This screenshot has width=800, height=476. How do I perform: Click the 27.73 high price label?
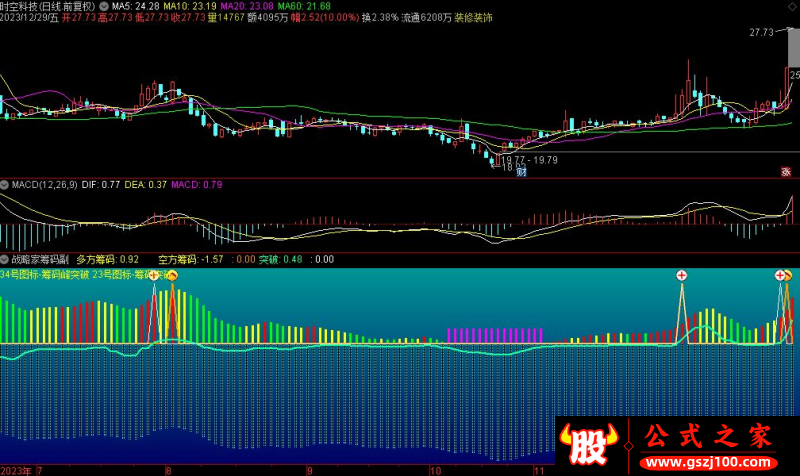point(762,33)
